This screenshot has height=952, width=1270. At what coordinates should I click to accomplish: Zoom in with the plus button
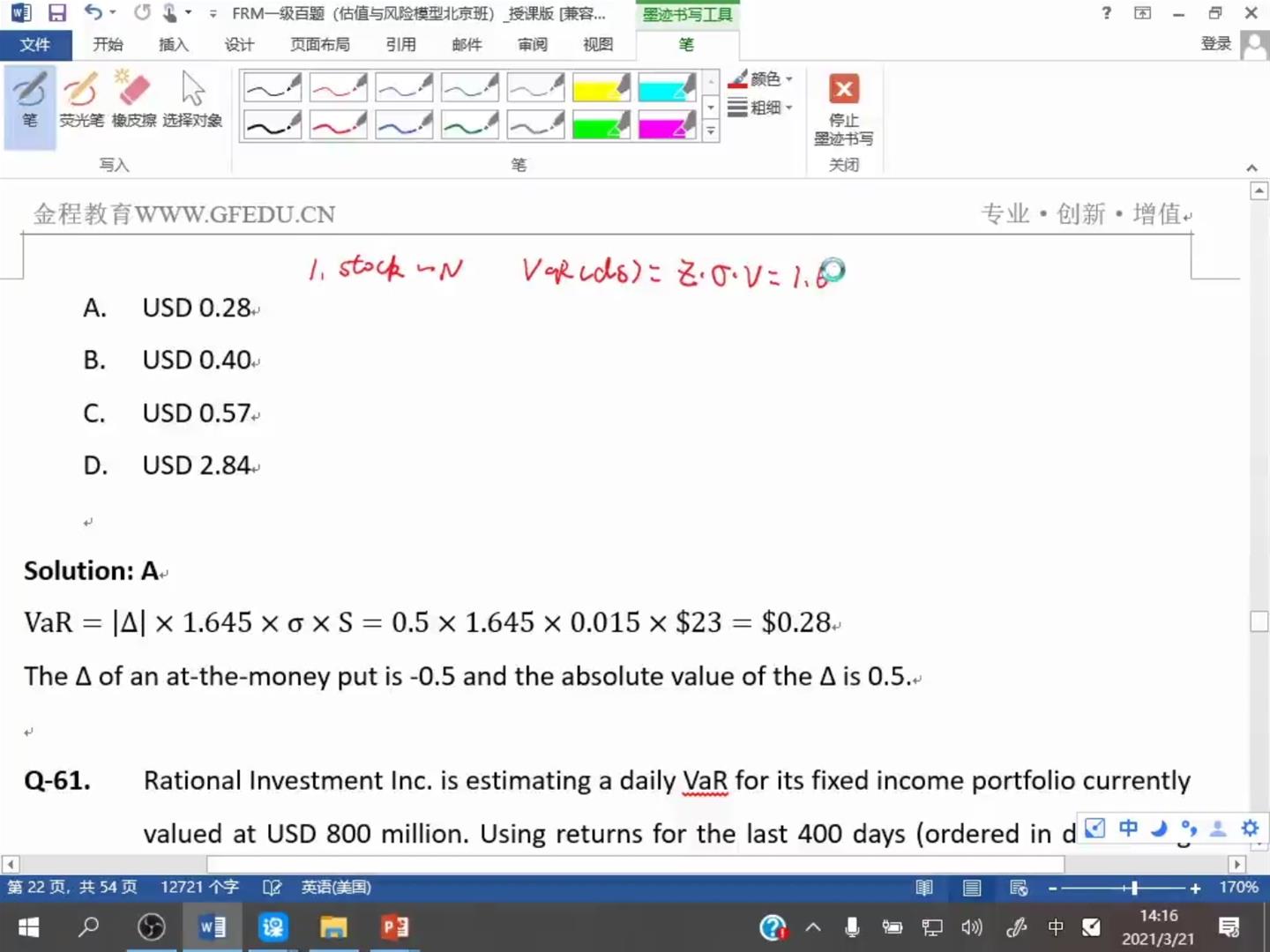1195,889
